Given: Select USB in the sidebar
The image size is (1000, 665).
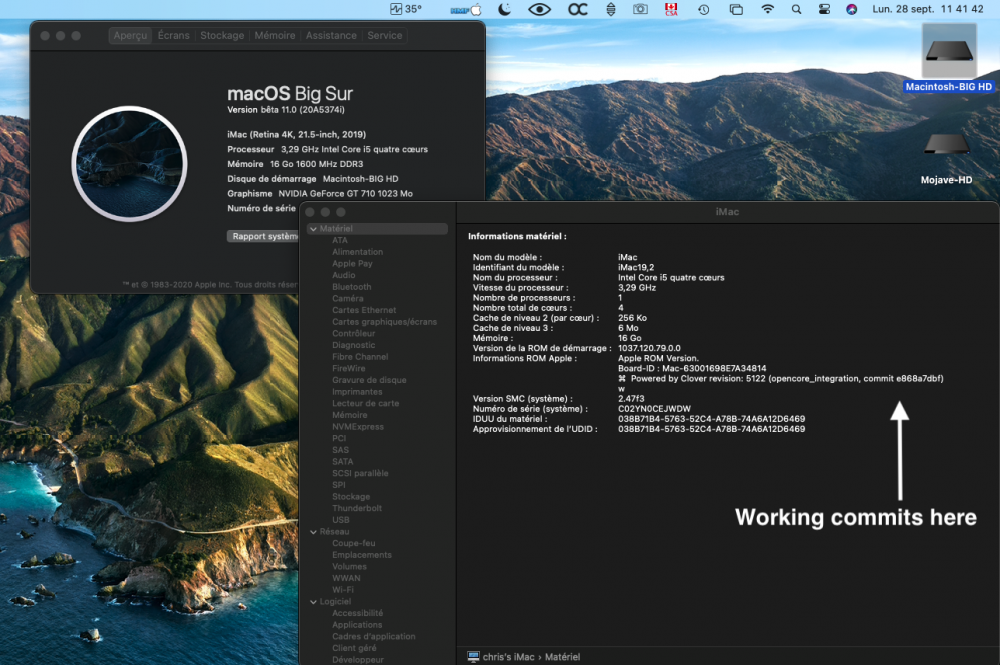Looking at the screenshot, I should tap(341, 520).
